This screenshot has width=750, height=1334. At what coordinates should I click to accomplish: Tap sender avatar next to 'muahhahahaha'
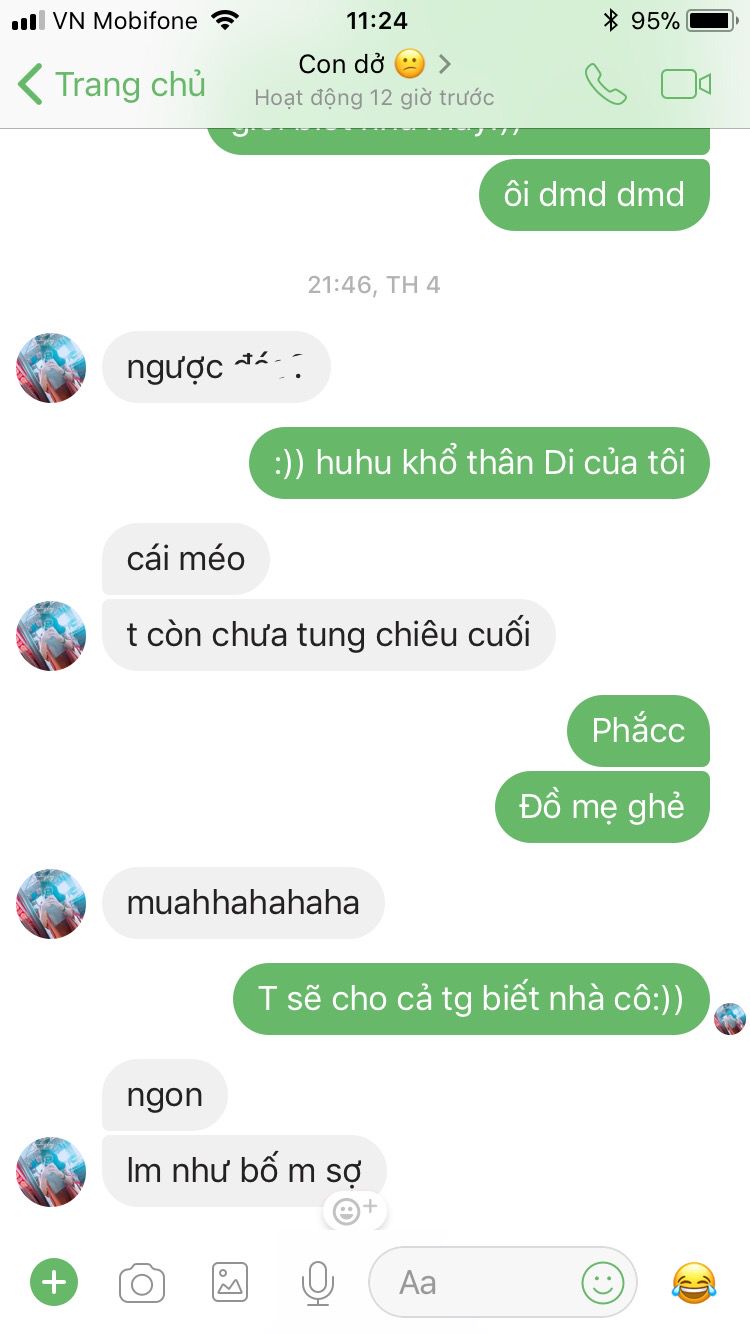(51, 903)
